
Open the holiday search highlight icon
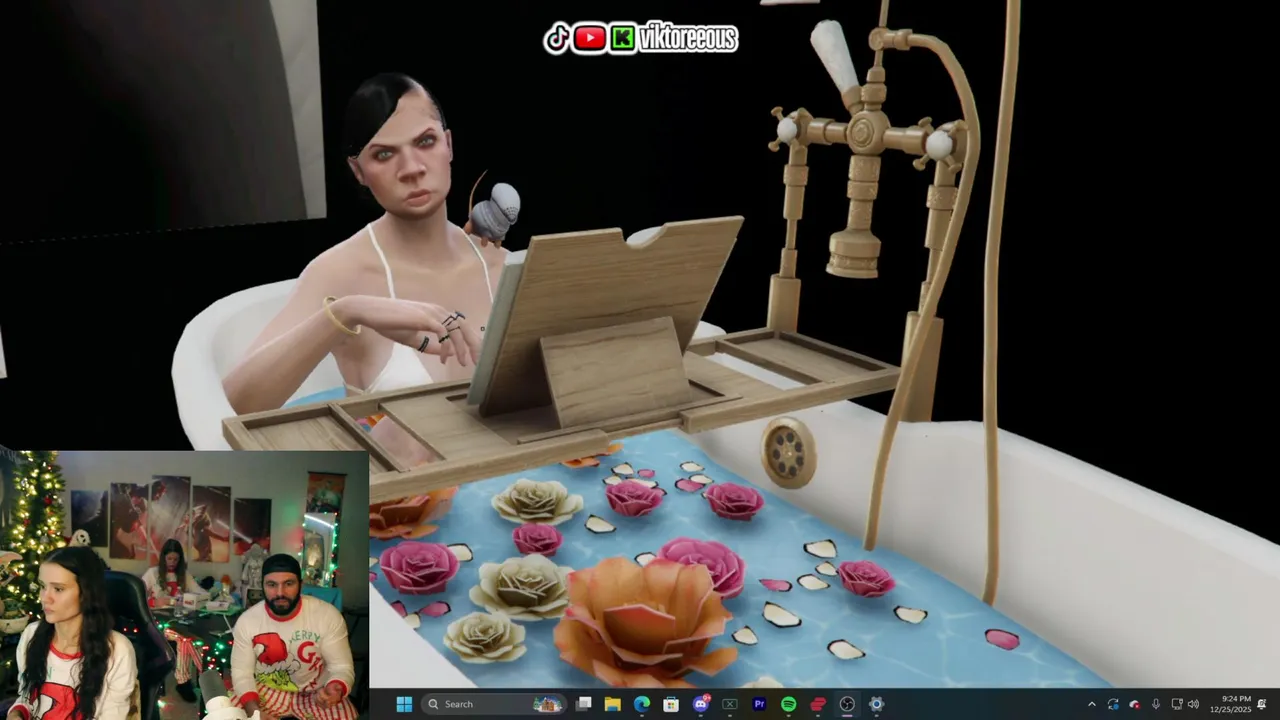click(547, 704)
